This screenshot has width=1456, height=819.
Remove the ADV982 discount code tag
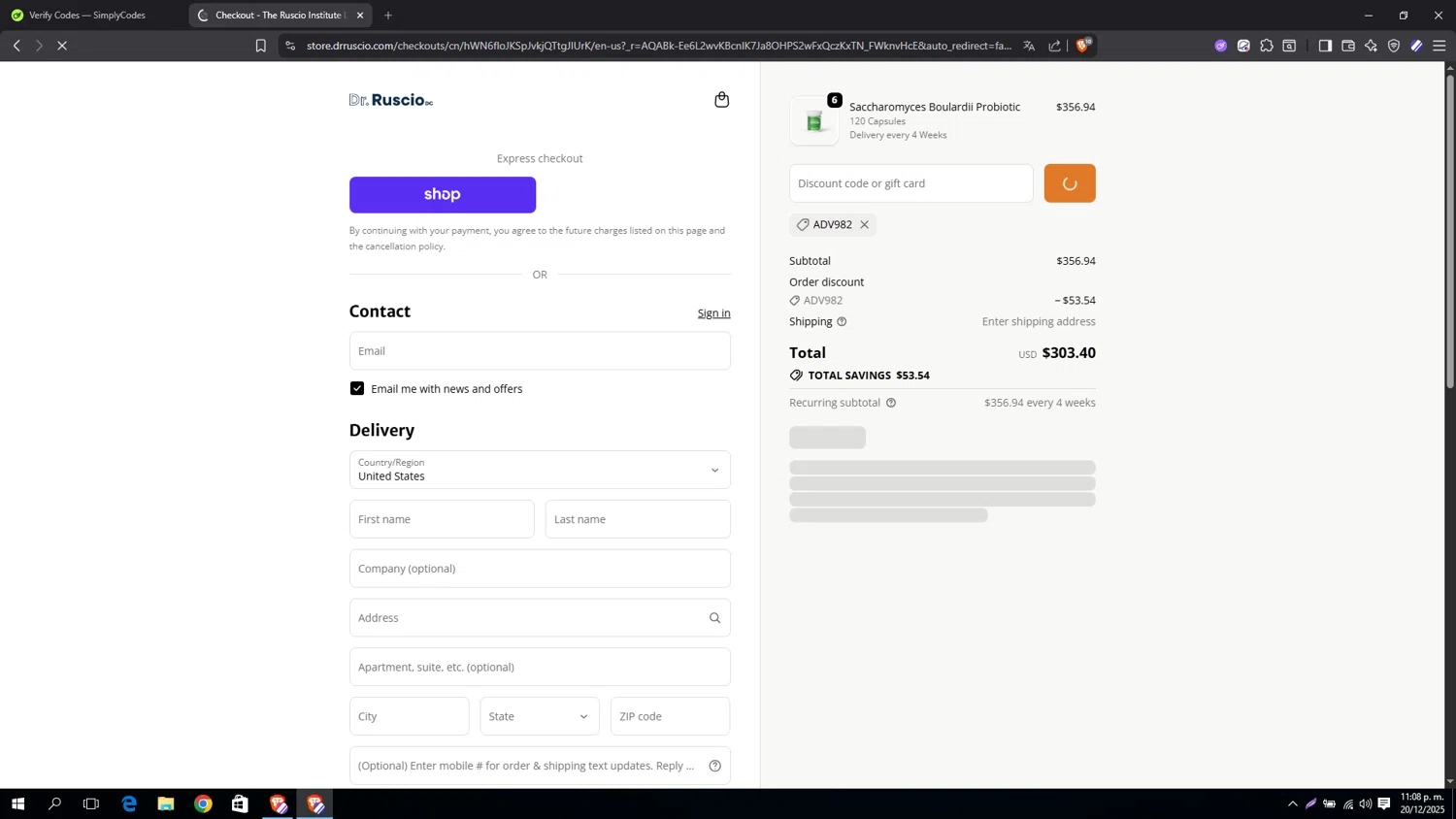pos(864,224)
